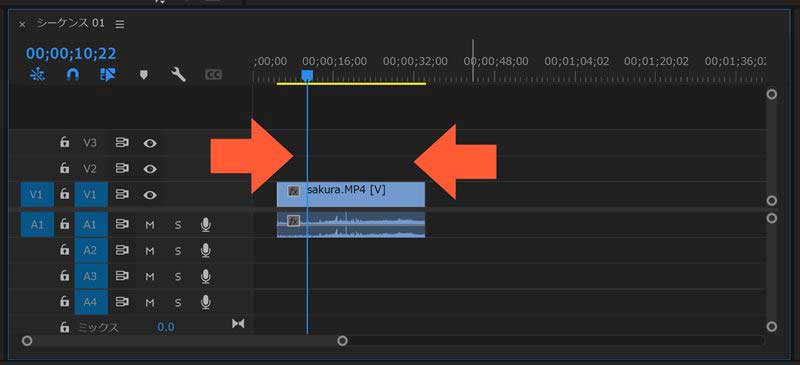The height and width of the screenshot is (365, 800).
Task: Click the horizontal zoom scrollbar right handle
Action: tap(343, 340)
